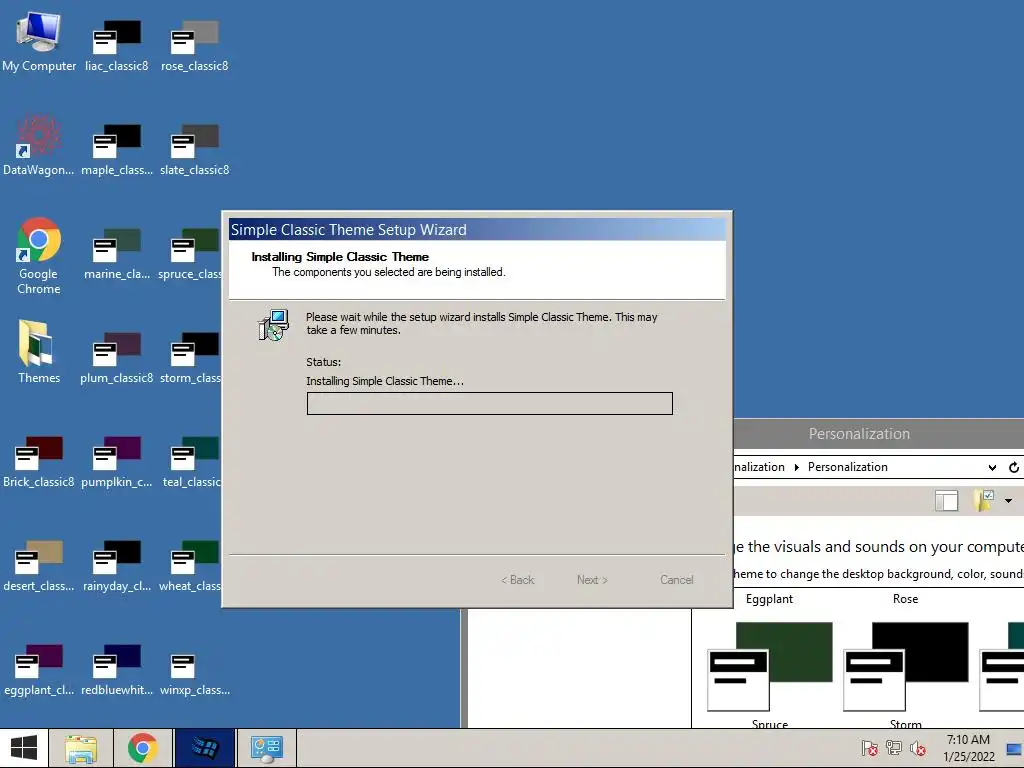Screen dimensions: 1024x768
Task: Click the < Back button in setup wizard
Action: click(x=518, y=580)
